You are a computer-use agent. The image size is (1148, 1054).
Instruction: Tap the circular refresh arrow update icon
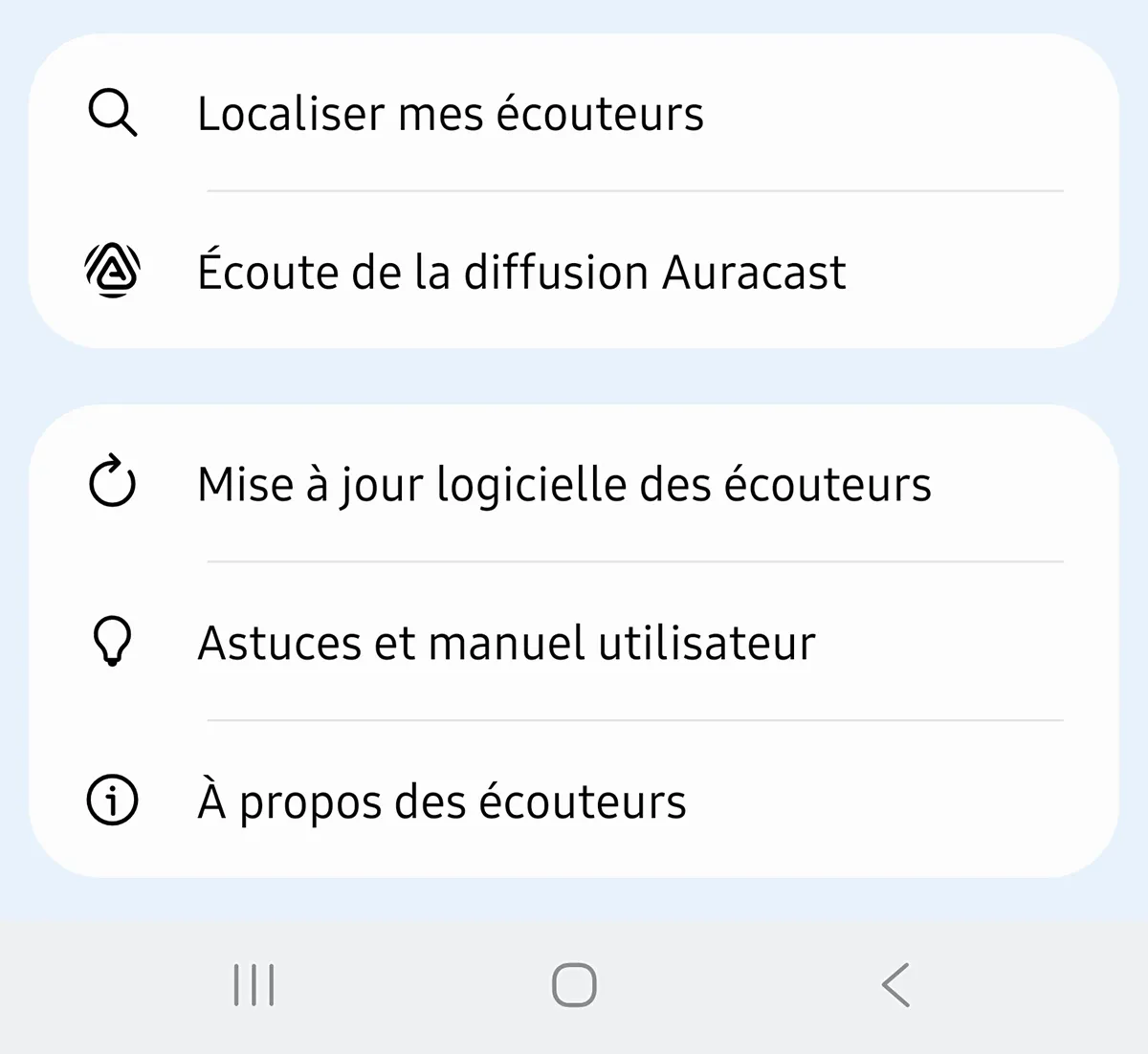(x=112, y=482)
